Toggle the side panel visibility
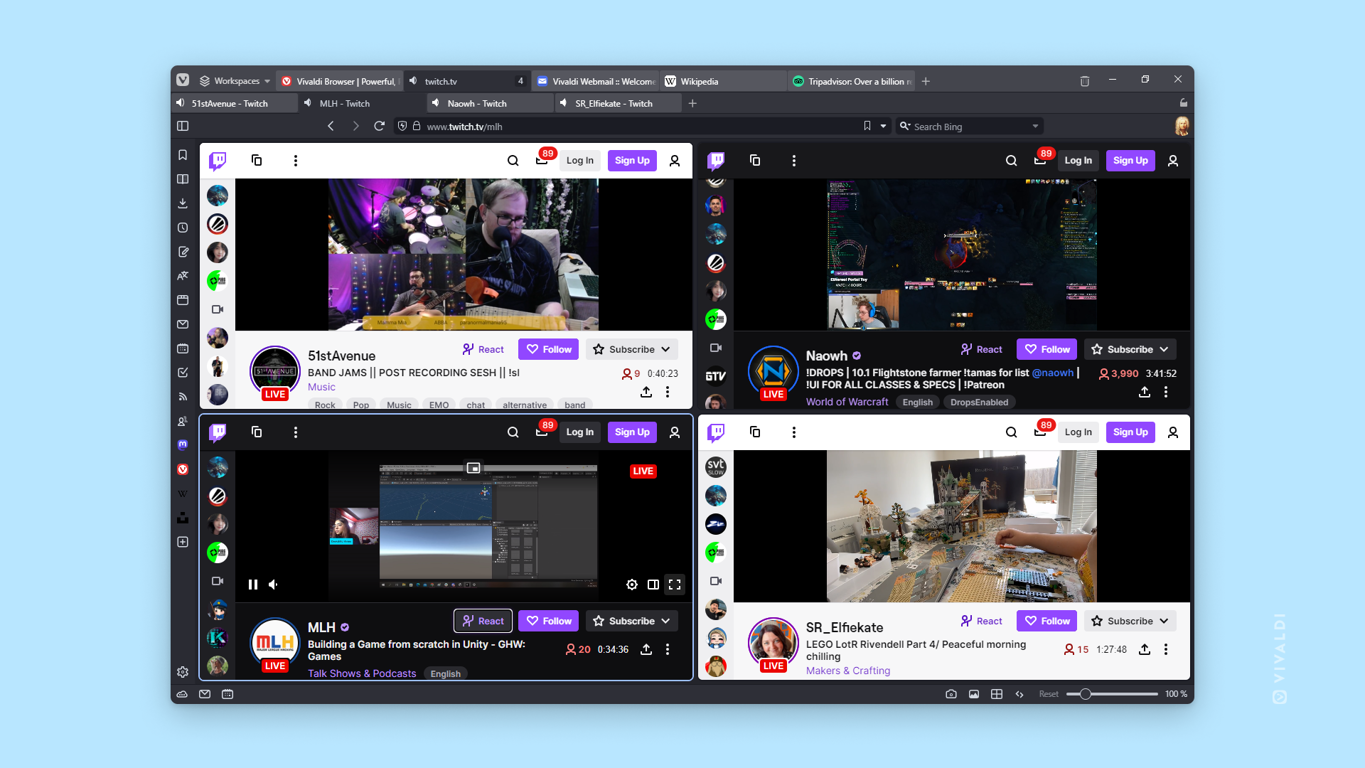Screen dimensions: 1365x768 pyautogui.click(x=183, y=126)
